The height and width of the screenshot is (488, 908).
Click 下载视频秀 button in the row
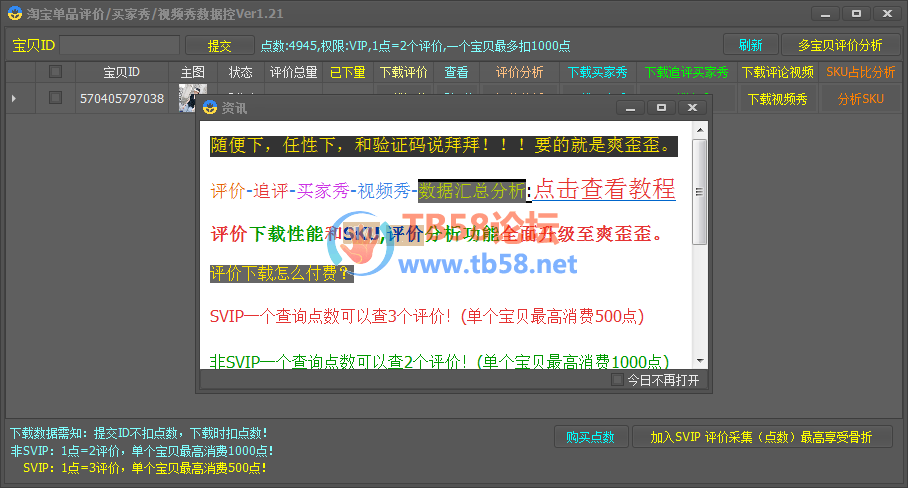pos(777,99)
